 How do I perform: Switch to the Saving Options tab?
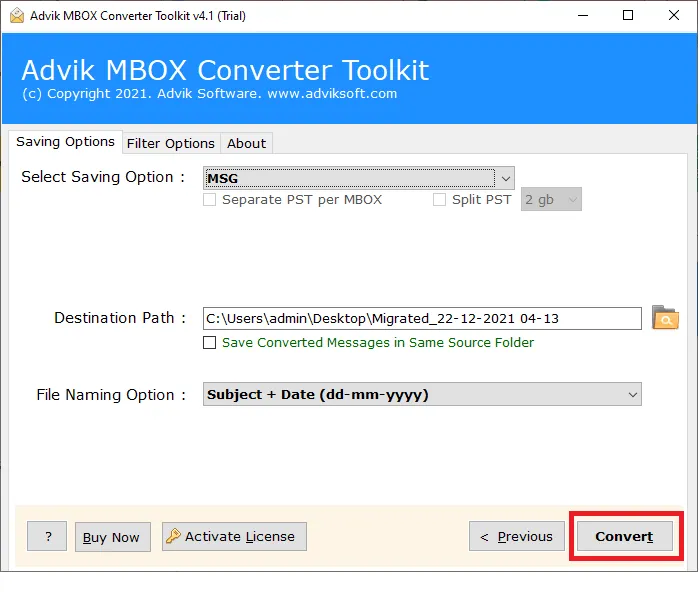65,142
